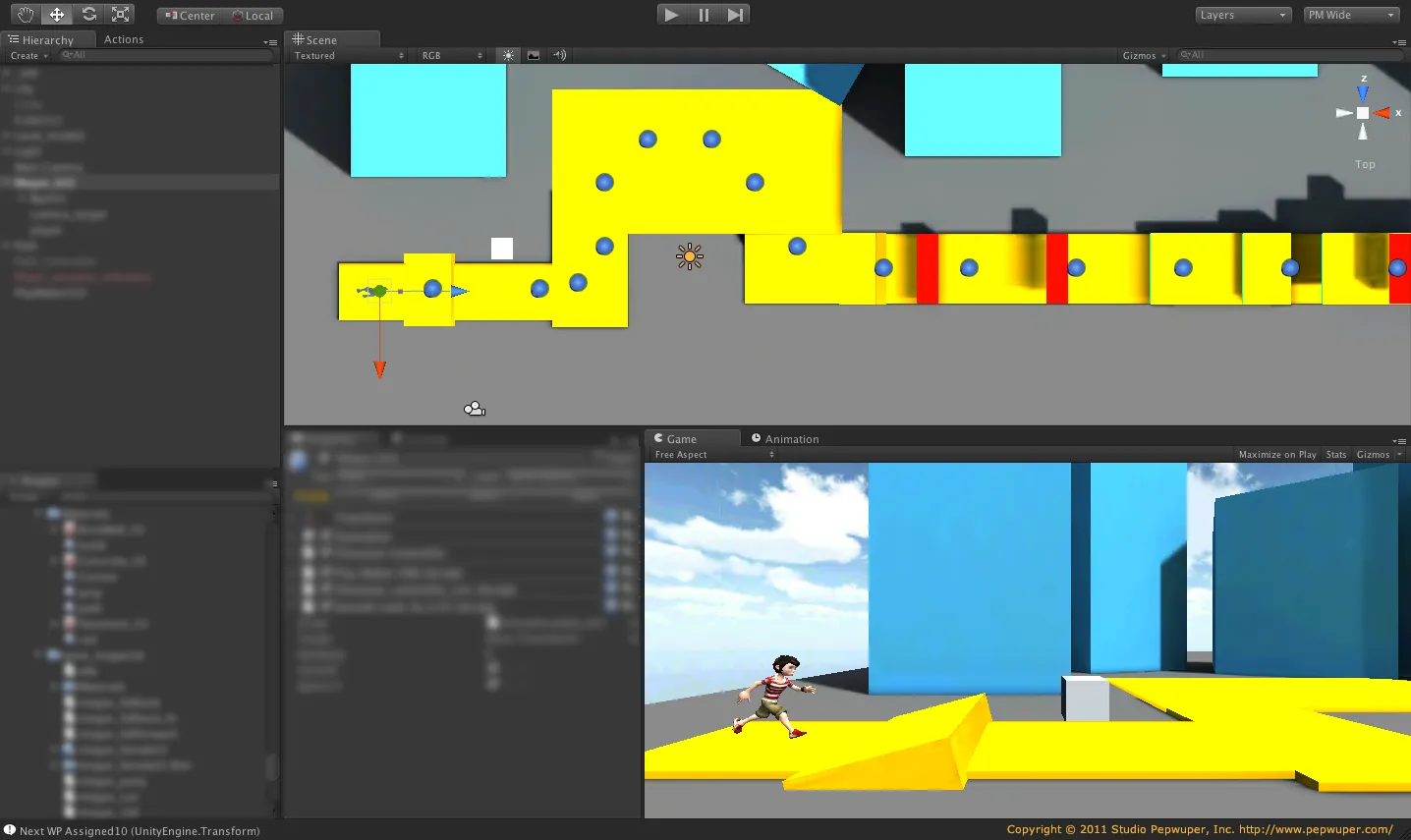
Task: Click the Step frame button
Action: point(735,15)
